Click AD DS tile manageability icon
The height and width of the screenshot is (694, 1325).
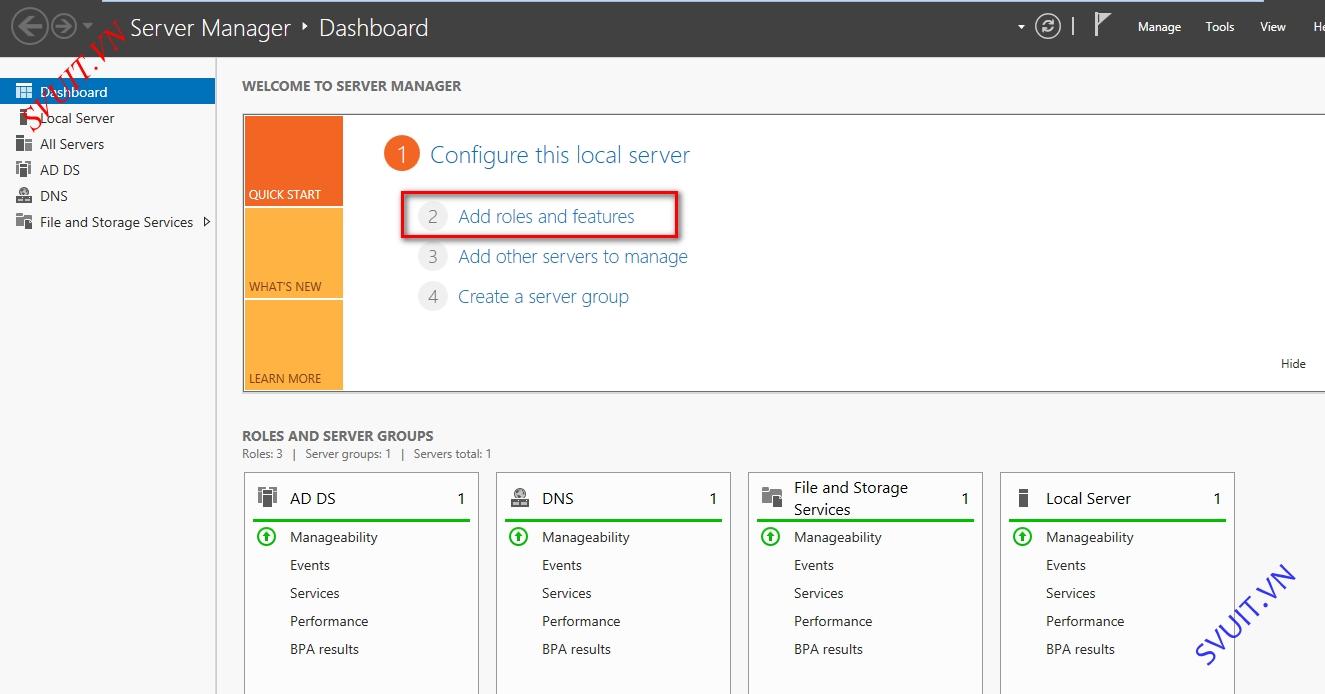tap(266, 537)
